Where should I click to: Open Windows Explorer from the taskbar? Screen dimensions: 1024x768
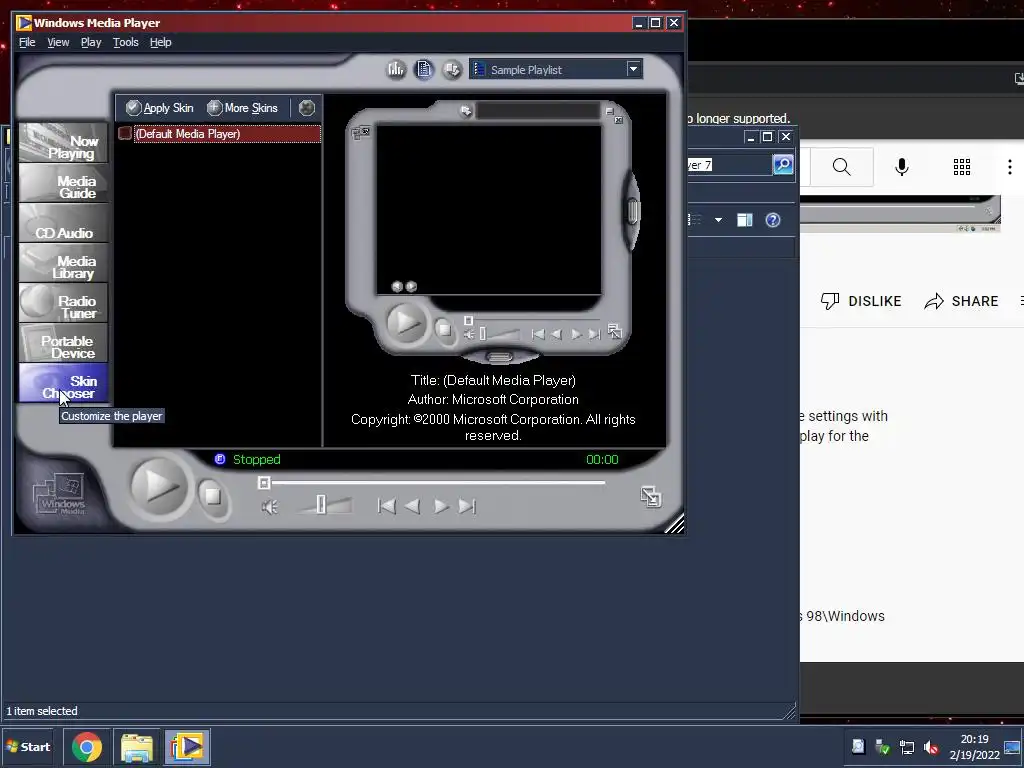coord(137,747)
